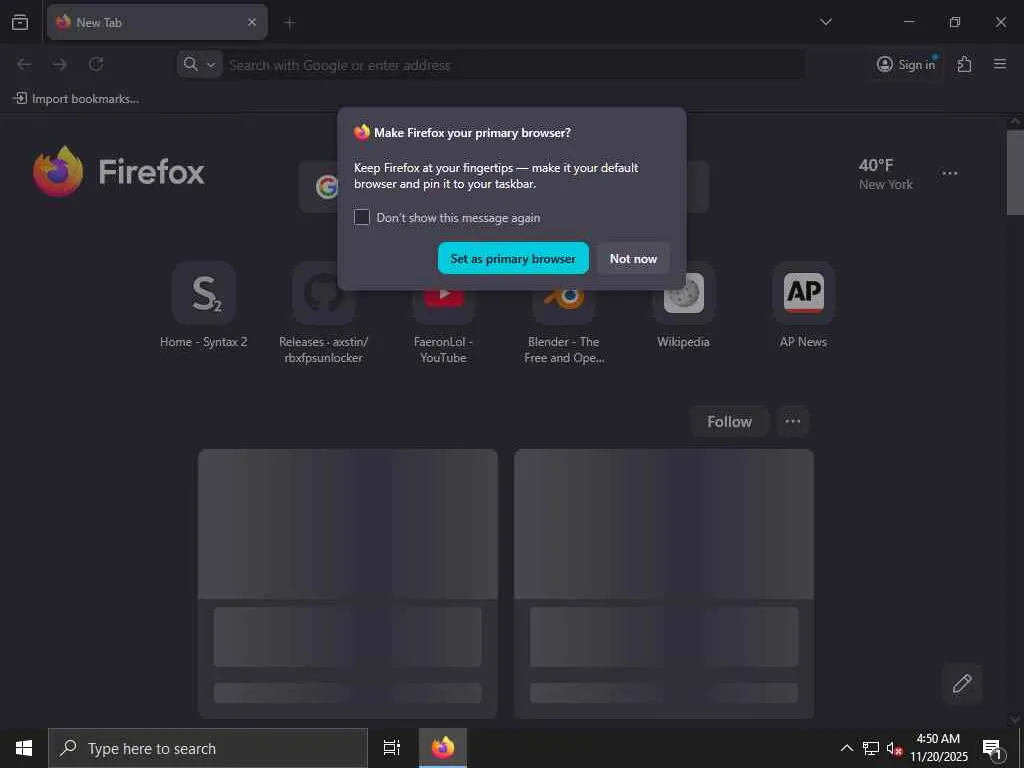Dismiss the prompt with Not now
Screen dimensions: 1024x768
pos(633,259)
